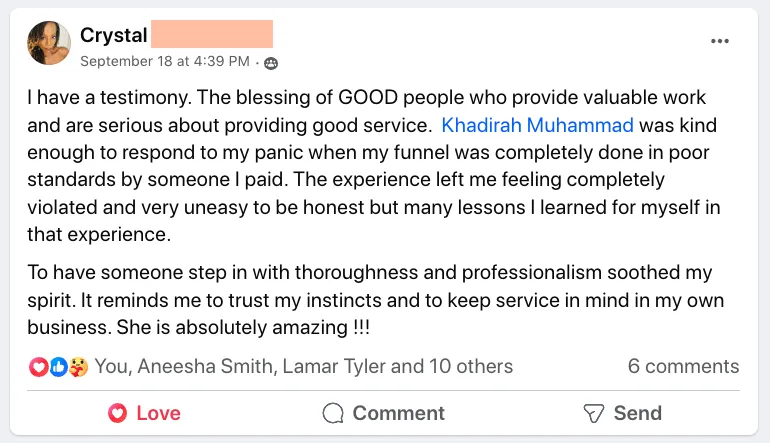Visit Khadirah Muhammad's tagged profile
770x443 pixels.
tap(537, 126)
